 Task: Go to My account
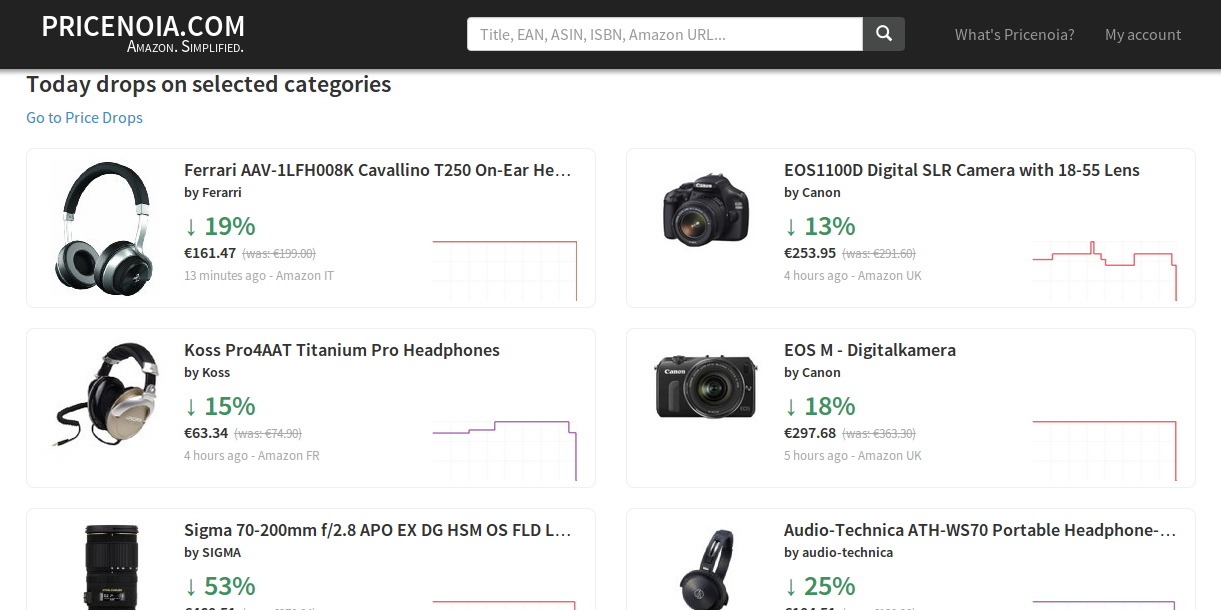(1143, 35)
